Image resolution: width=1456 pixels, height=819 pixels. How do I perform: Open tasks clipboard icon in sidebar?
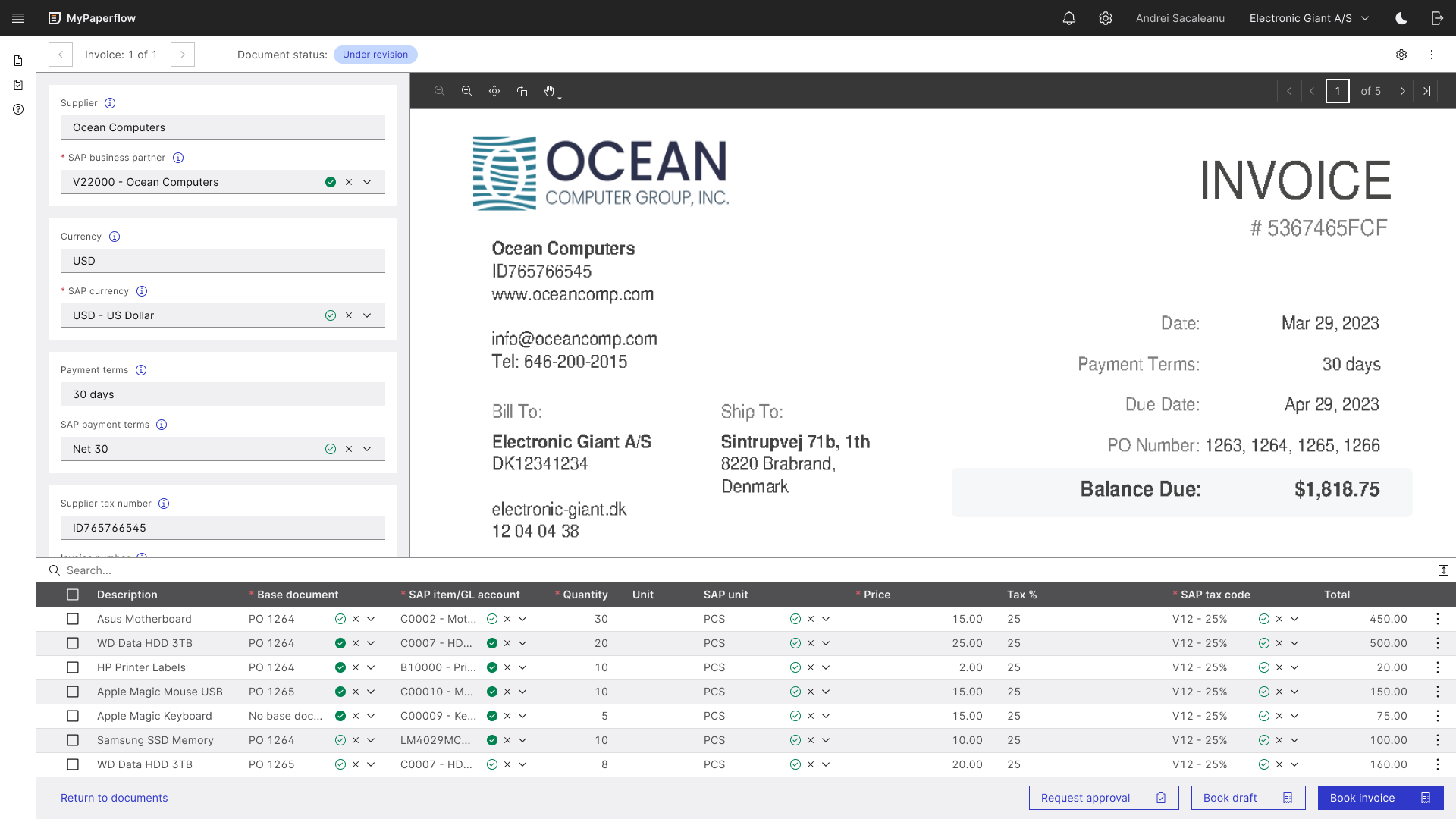pyautogui.click(x=18, y=85)
